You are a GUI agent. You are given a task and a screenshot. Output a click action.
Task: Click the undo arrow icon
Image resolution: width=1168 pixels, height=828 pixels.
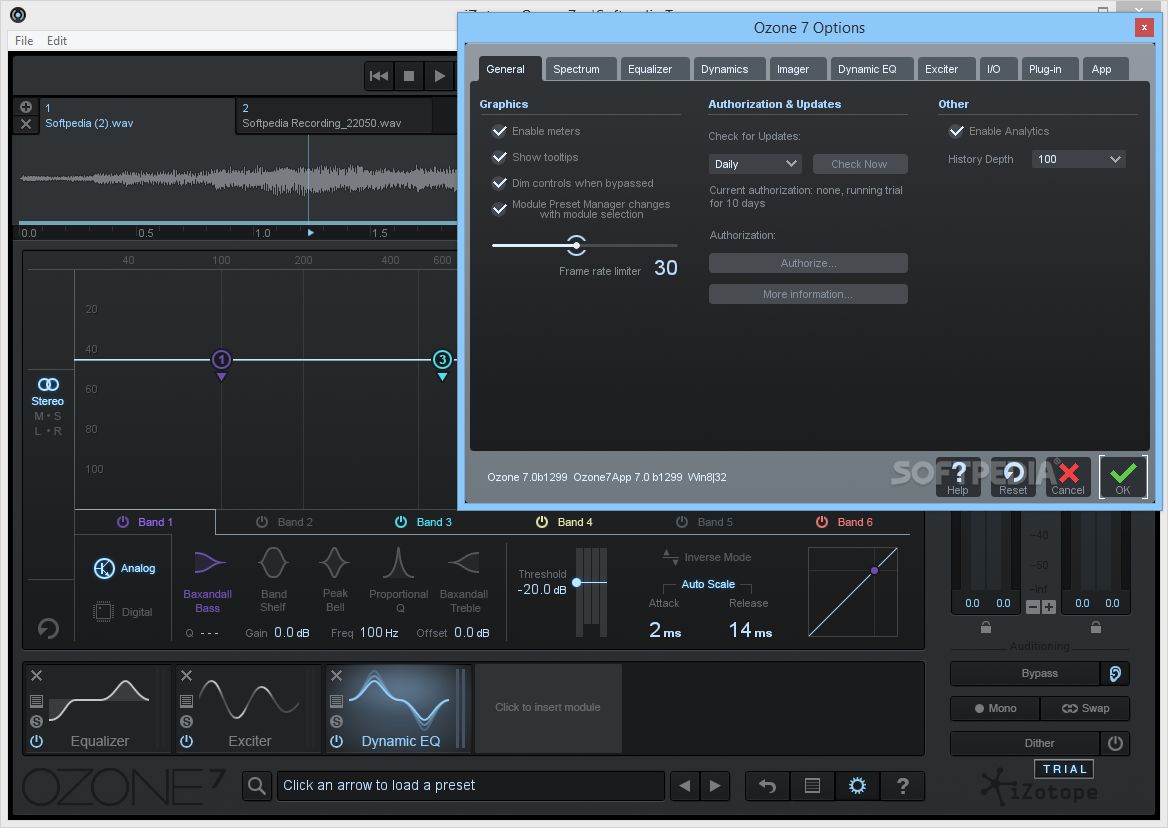(x=767, y=786)
